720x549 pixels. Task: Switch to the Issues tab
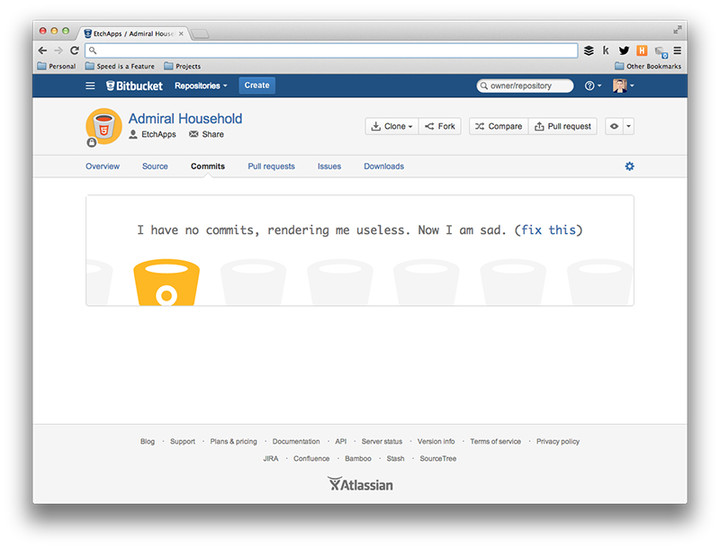pyautogui.click(x=329, y=166)
